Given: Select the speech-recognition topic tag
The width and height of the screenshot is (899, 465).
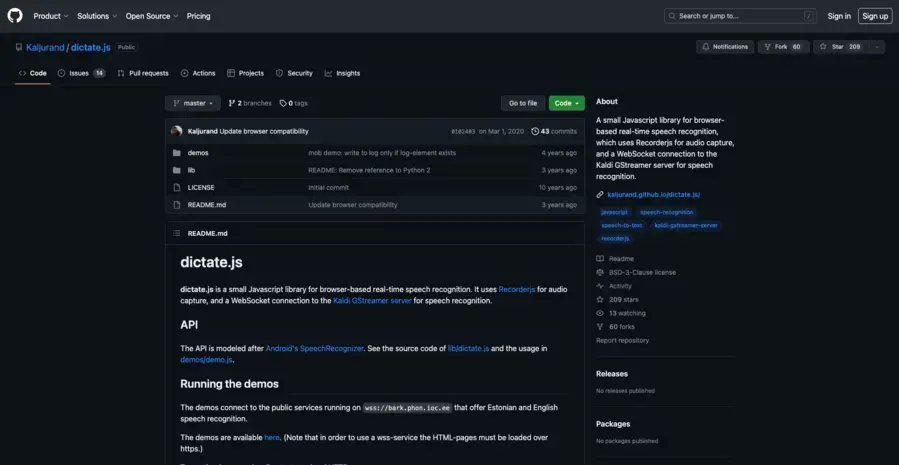Looking at the screenshot, I should 667,212.
